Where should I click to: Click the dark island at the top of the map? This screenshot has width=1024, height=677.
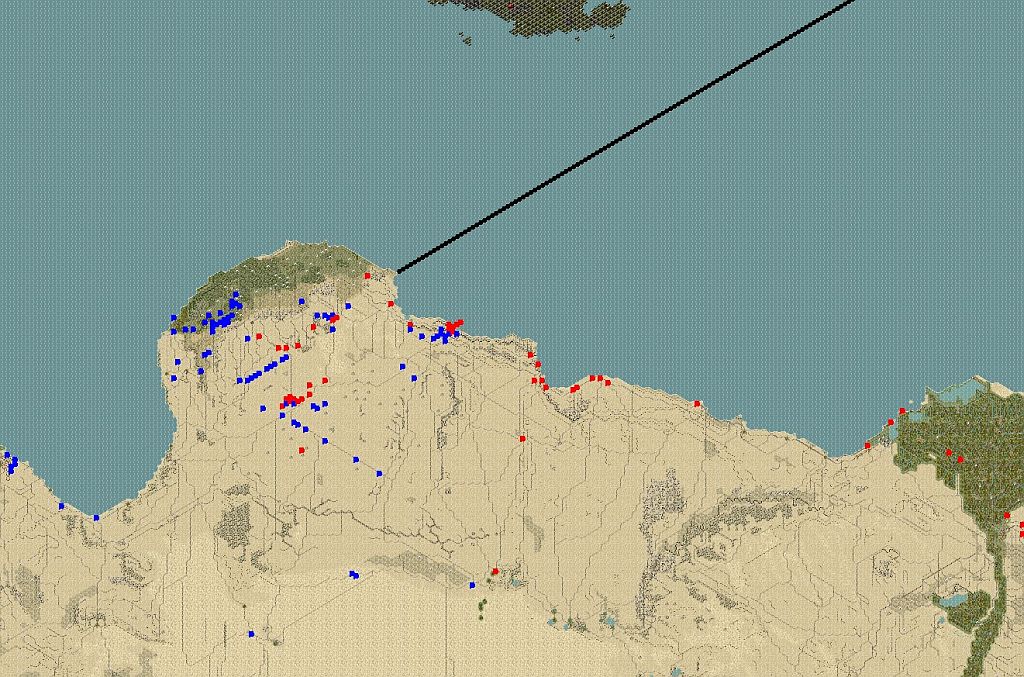pyautogui.click(x=529, y=16)
